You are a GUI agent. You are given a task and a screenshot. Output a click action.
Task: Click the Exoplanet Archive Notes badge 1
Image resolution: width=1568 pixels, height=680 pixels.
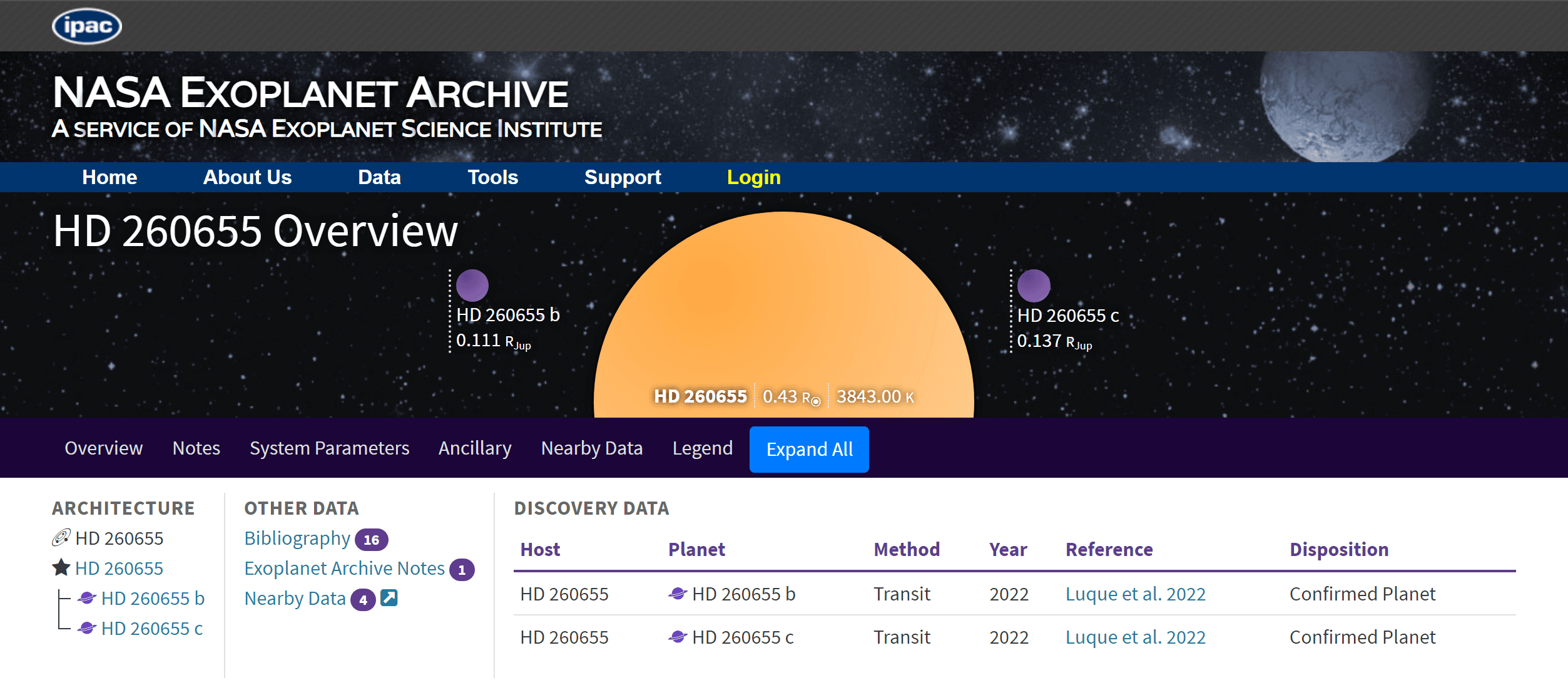[462, 569]
